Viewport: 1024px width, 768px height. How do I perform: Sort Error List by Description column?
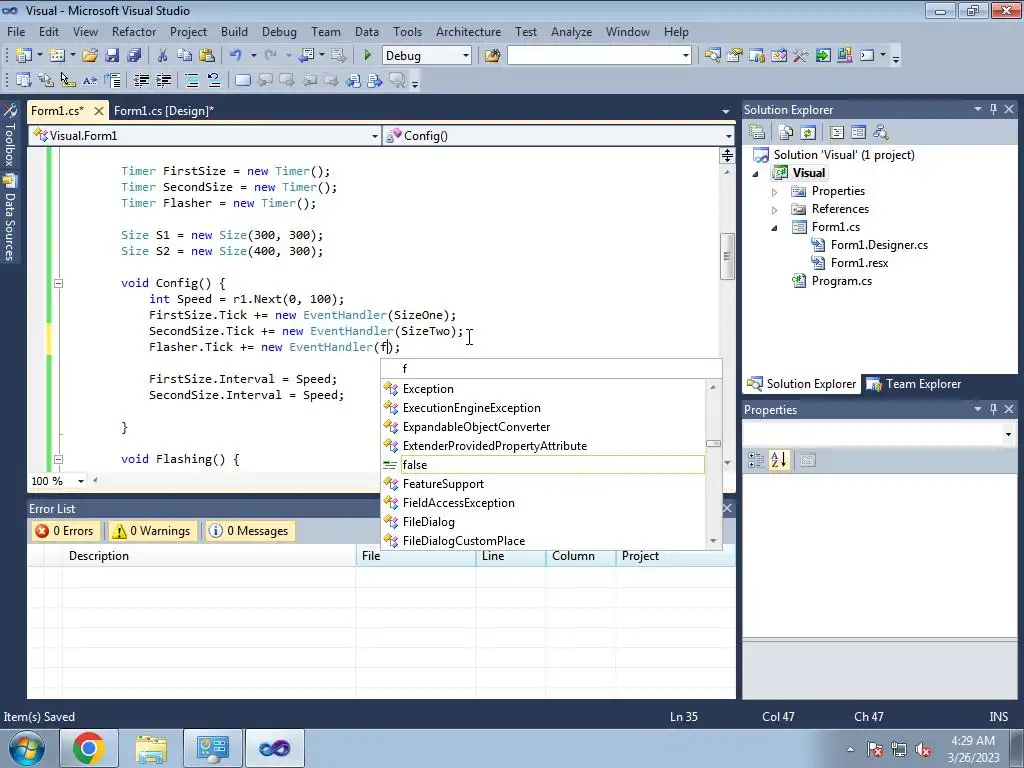point(209,556)
